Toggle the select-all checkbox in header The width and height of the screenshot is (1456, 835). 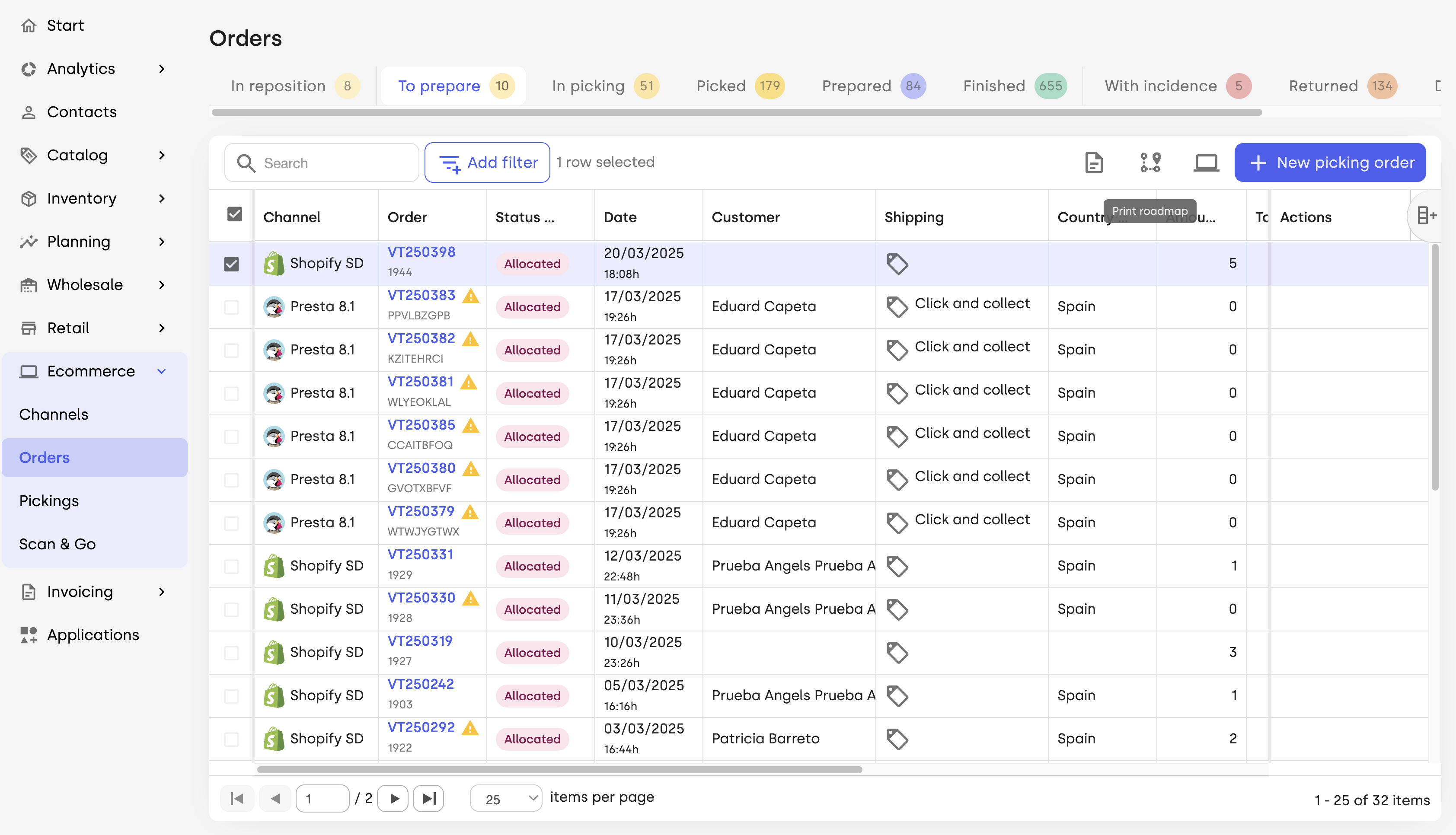(235, 214)
